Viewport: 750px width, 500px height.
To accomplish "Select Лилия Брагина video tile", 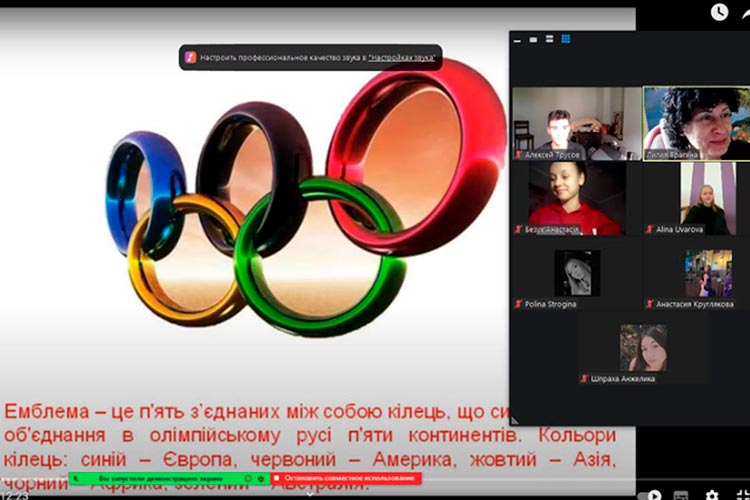I will click(696, 123).
